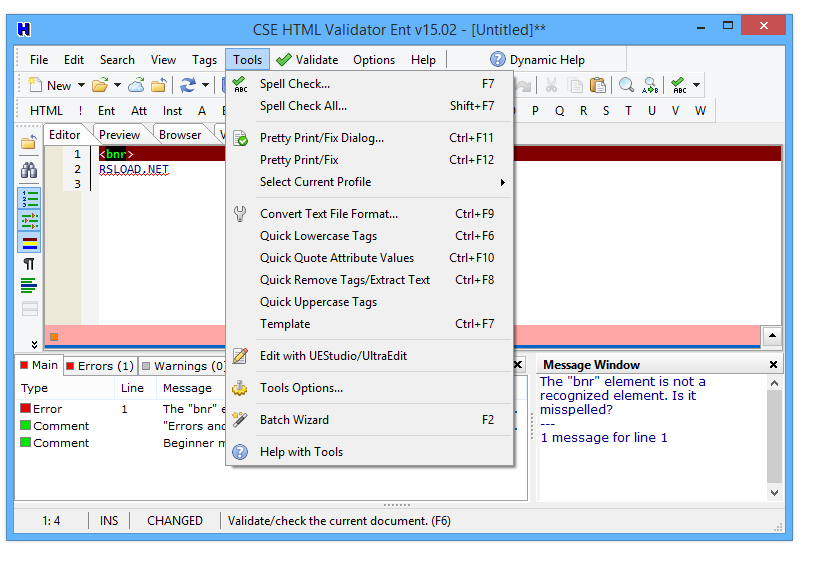This screenshot has width=821, height=566.
Task: Select Pretty Print/Fix menu item
Action: coord(370,160)
